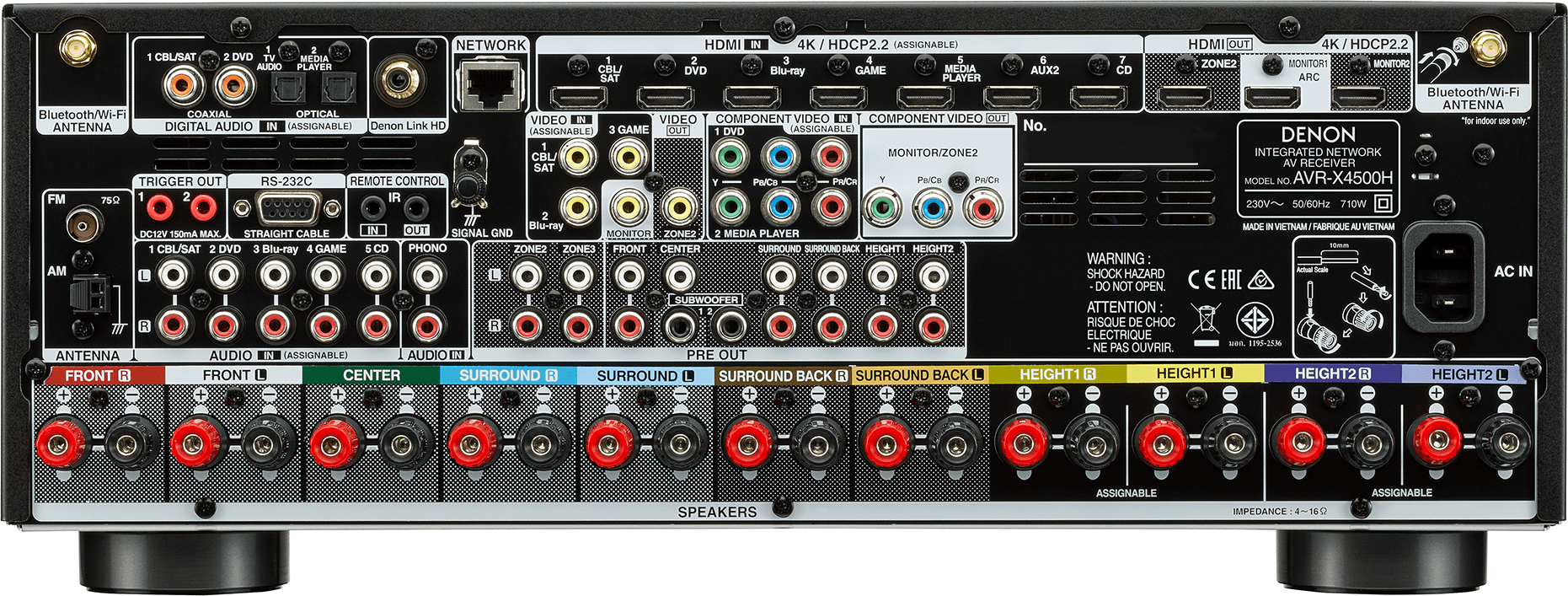The width and height of the screenshot is (1568, 596).
Task: Click the HDMI IN 6 AUX2 port
Action: coord(1012,98)
